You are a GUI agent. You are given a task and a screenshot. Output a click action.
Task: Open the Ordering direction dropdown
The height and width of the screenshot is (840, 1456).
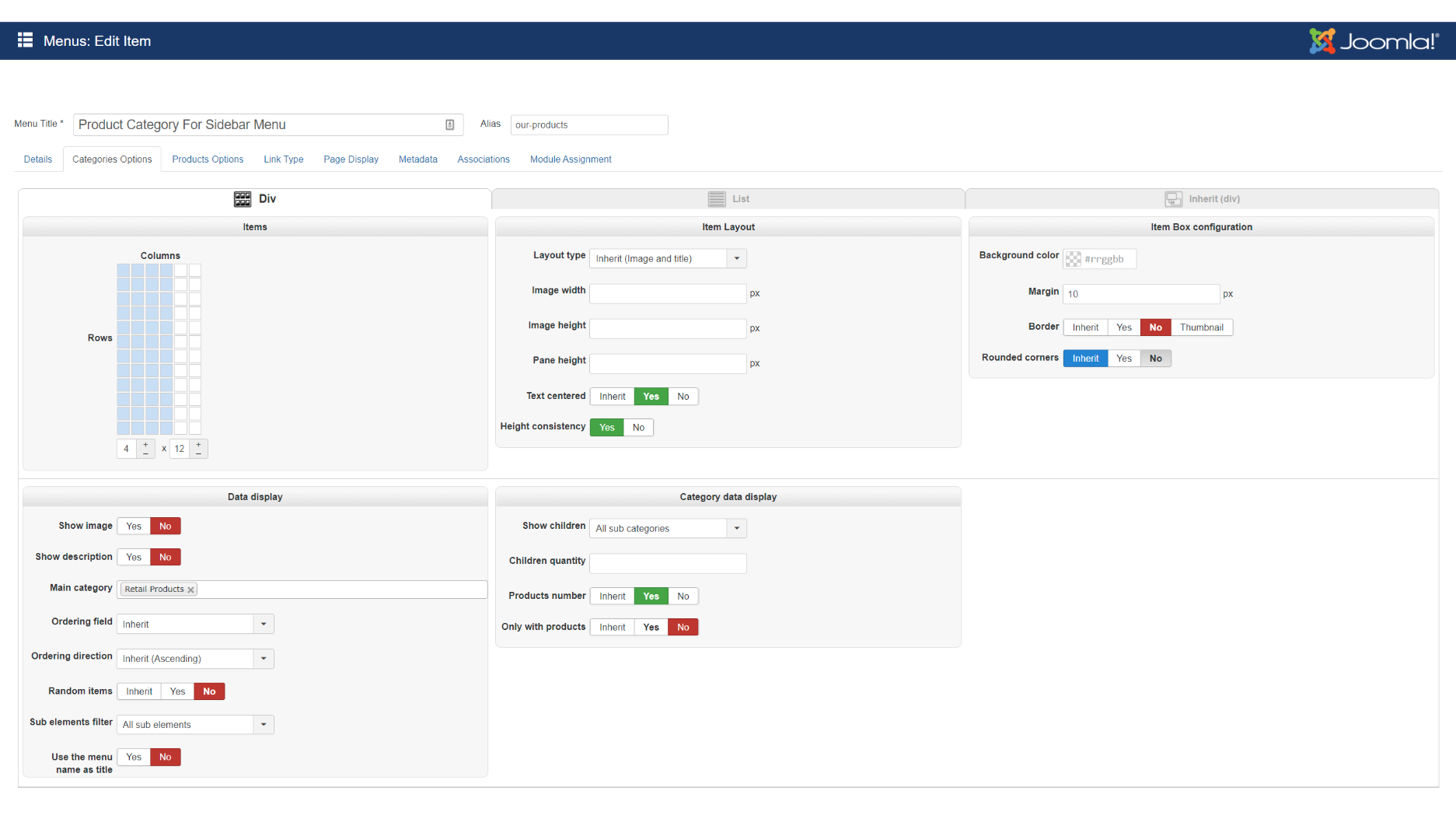click(x=195, y=659)
